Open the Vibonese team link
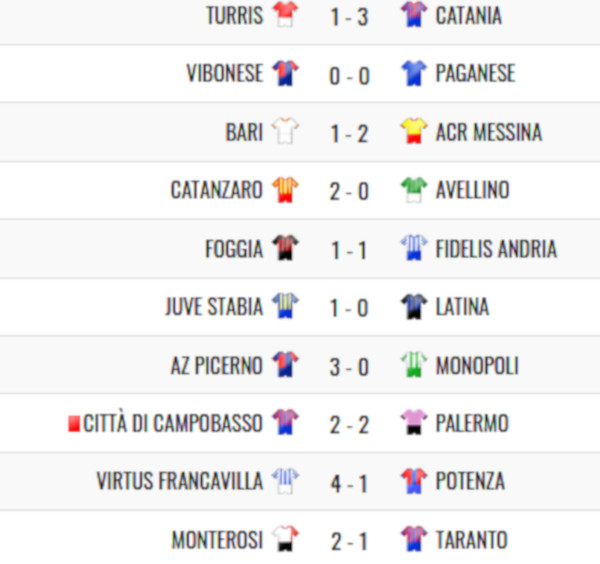This screenshot has width=600, height=564. (224, 73)
